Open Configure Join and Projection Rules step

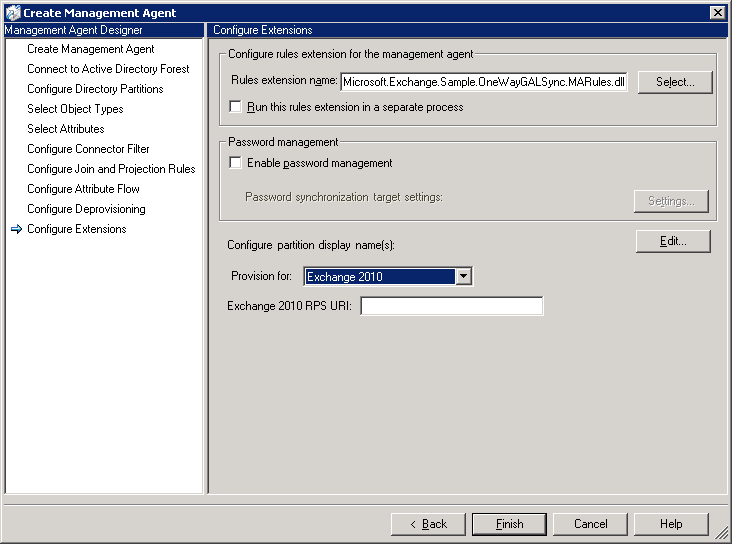(111, 169)
